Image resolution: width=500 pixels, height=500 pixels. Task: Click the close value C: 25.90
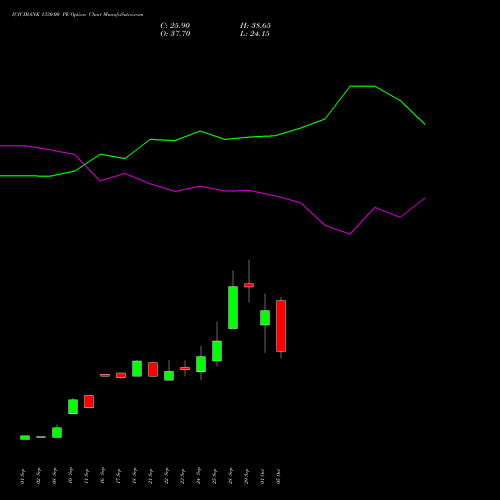coord(175,26)
